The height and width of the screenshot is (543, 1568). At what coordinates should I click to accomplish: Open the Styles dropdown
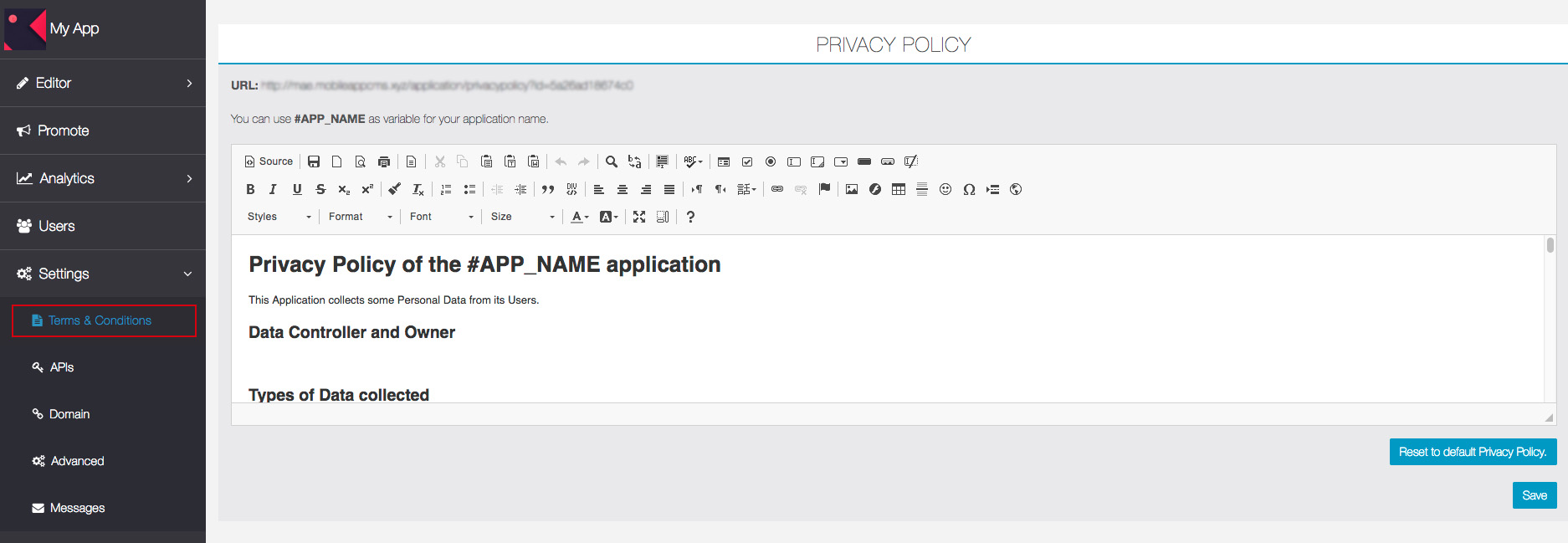[279, 217]
